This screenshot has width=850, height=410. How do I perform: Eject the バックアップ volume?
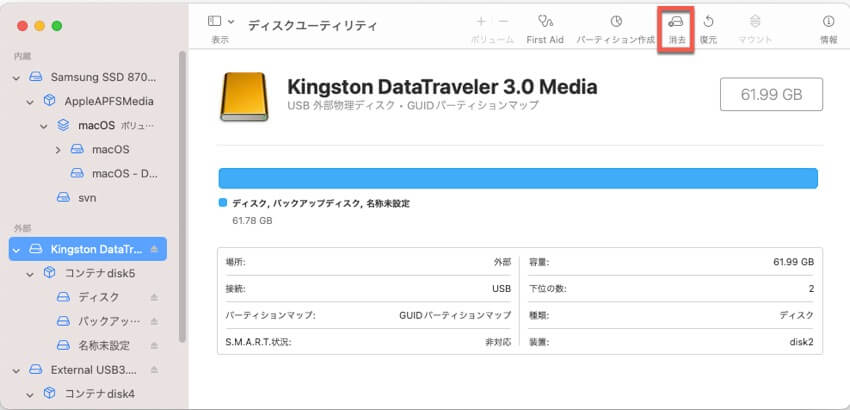154,322
